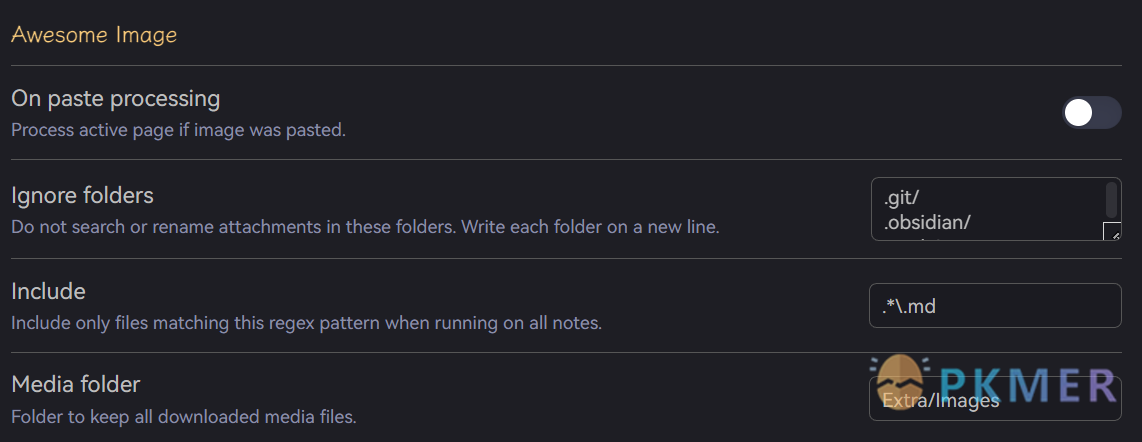Click the PKMER watermark text
Viewport: 1142px width, 442px height.
click(1027, 384)
